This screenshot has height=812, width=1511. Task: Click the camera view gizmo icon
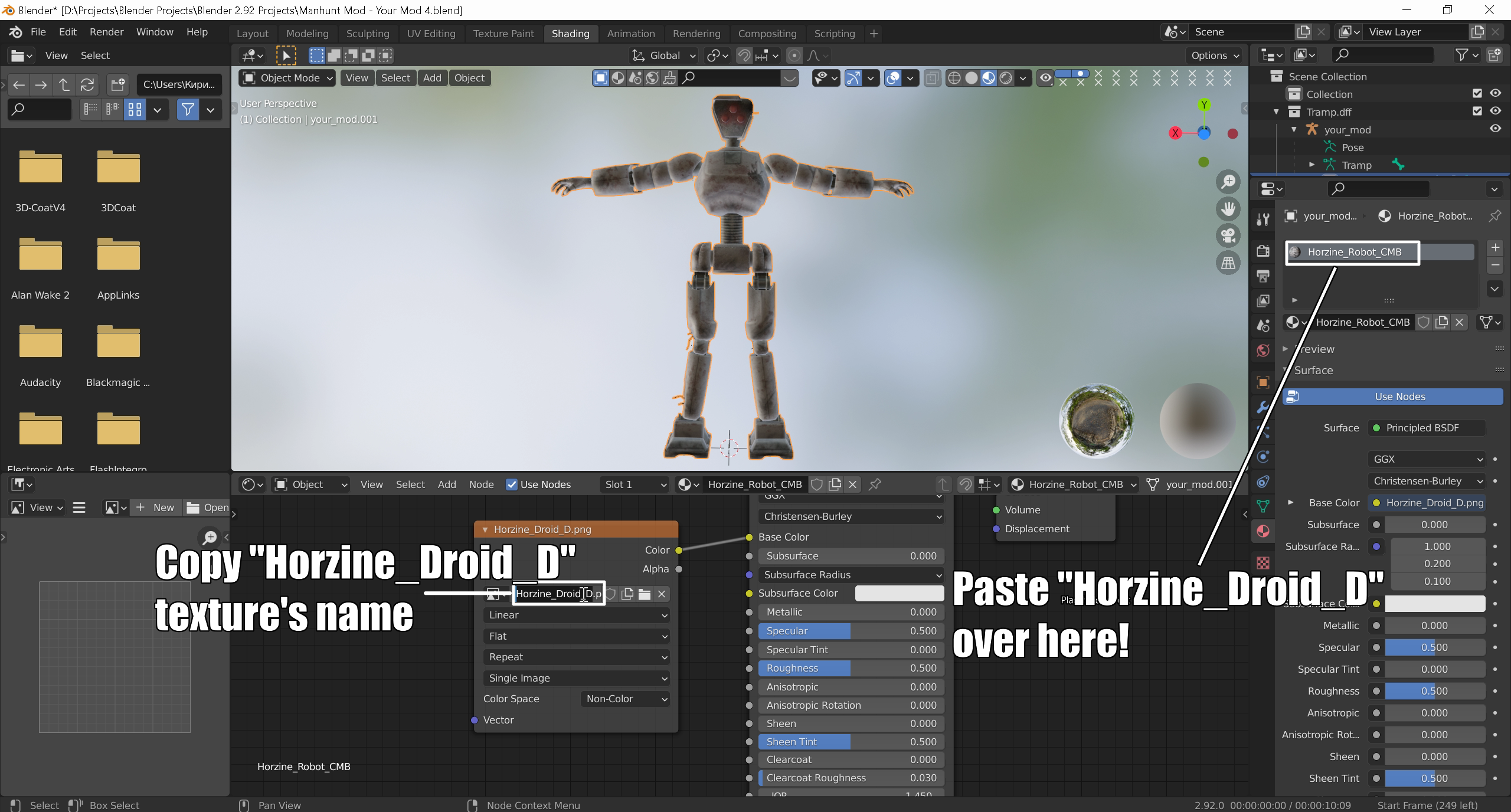(1228, 236)
